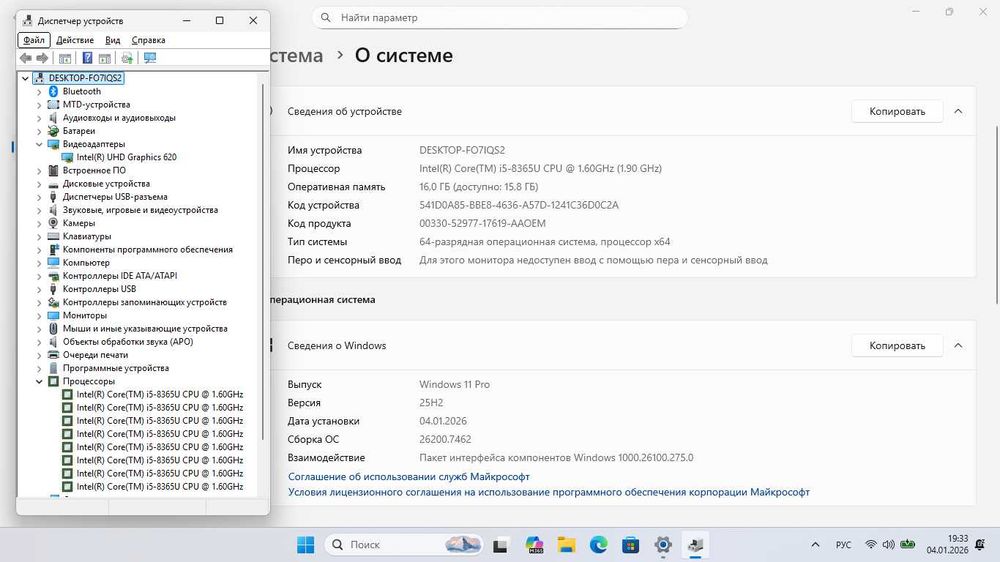The width and height of the screenshot is (1000, 562).
Task: Collapse the Процессоры node
Action: click(x=39, y=381)
